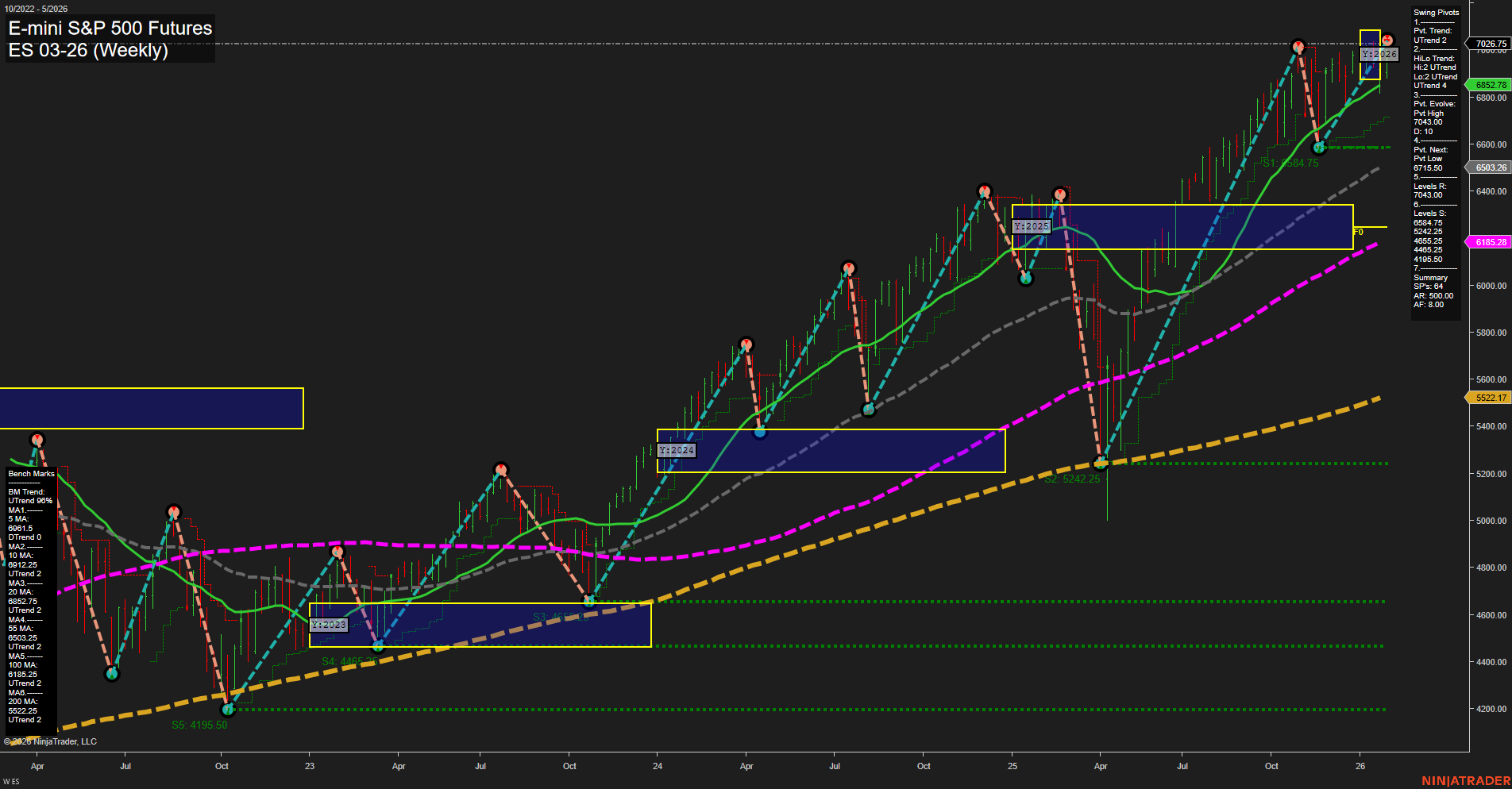Select the red swing-high marker above Y:2025 box
Screen dimensions: 1512x789
point(1061,192)
